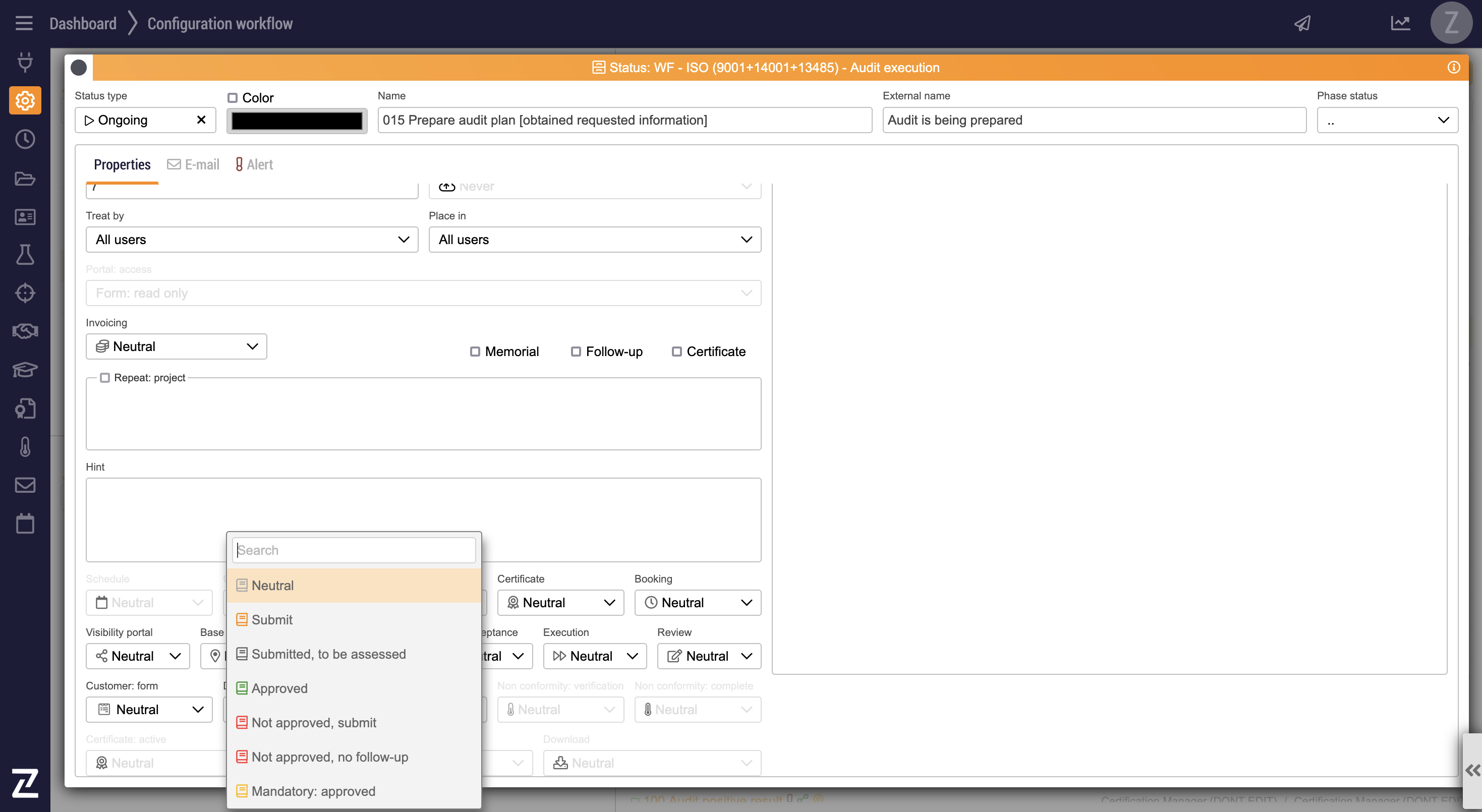Click the paper plane send icon
1482x812 pixels.
1302,23
